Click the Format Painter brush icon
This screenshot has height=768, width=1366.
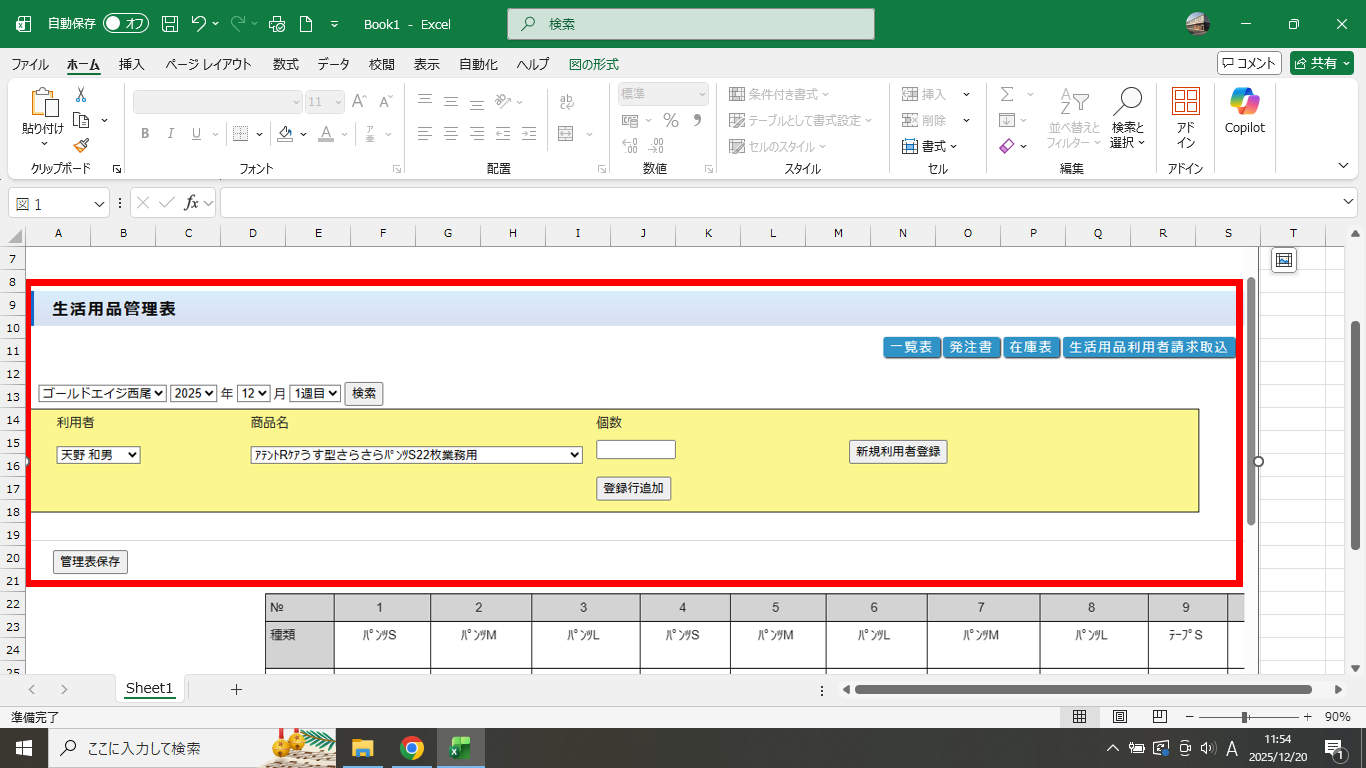(x=81, y=145)
